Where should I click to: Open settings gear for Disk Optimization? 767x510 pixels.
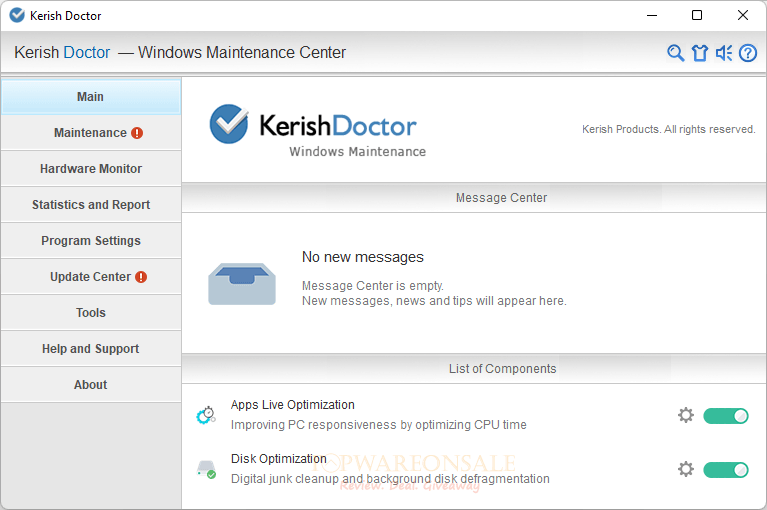pos(686,469)
